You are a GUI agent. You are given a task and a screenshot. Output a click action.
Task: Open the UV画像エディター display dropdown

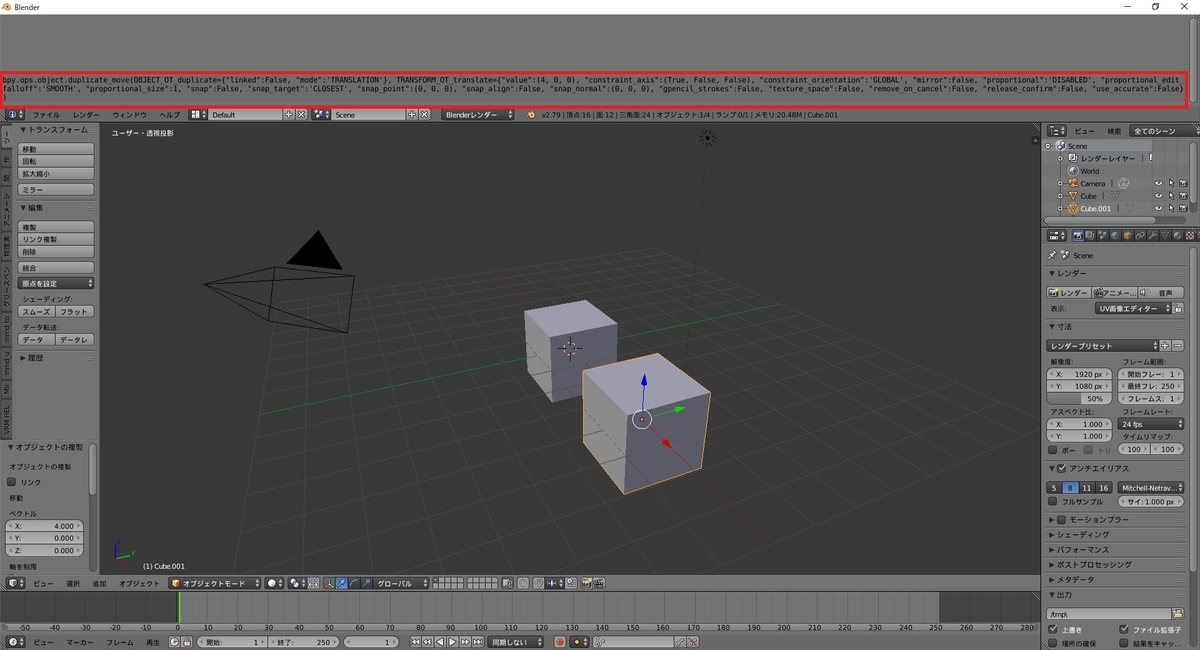pyautogui.click(x=1133, y=309)
